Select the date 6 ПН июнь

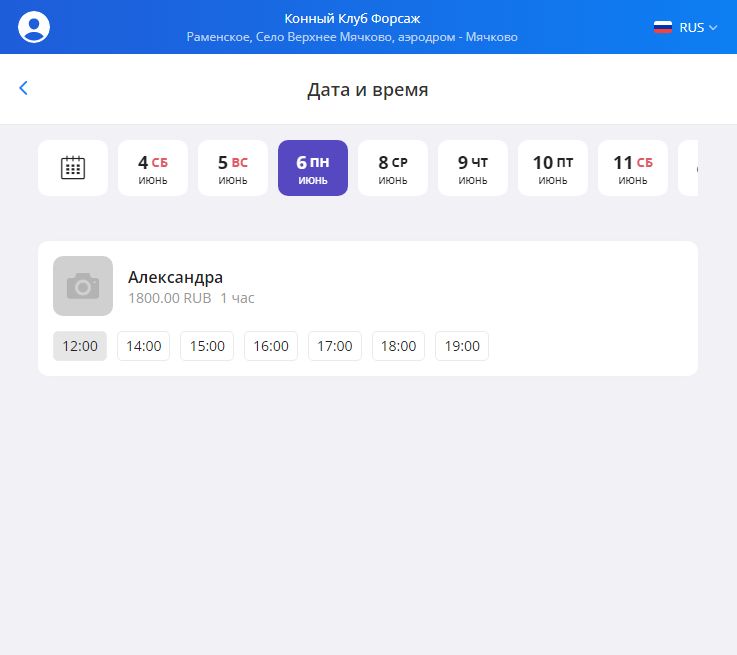click(313, 168)
